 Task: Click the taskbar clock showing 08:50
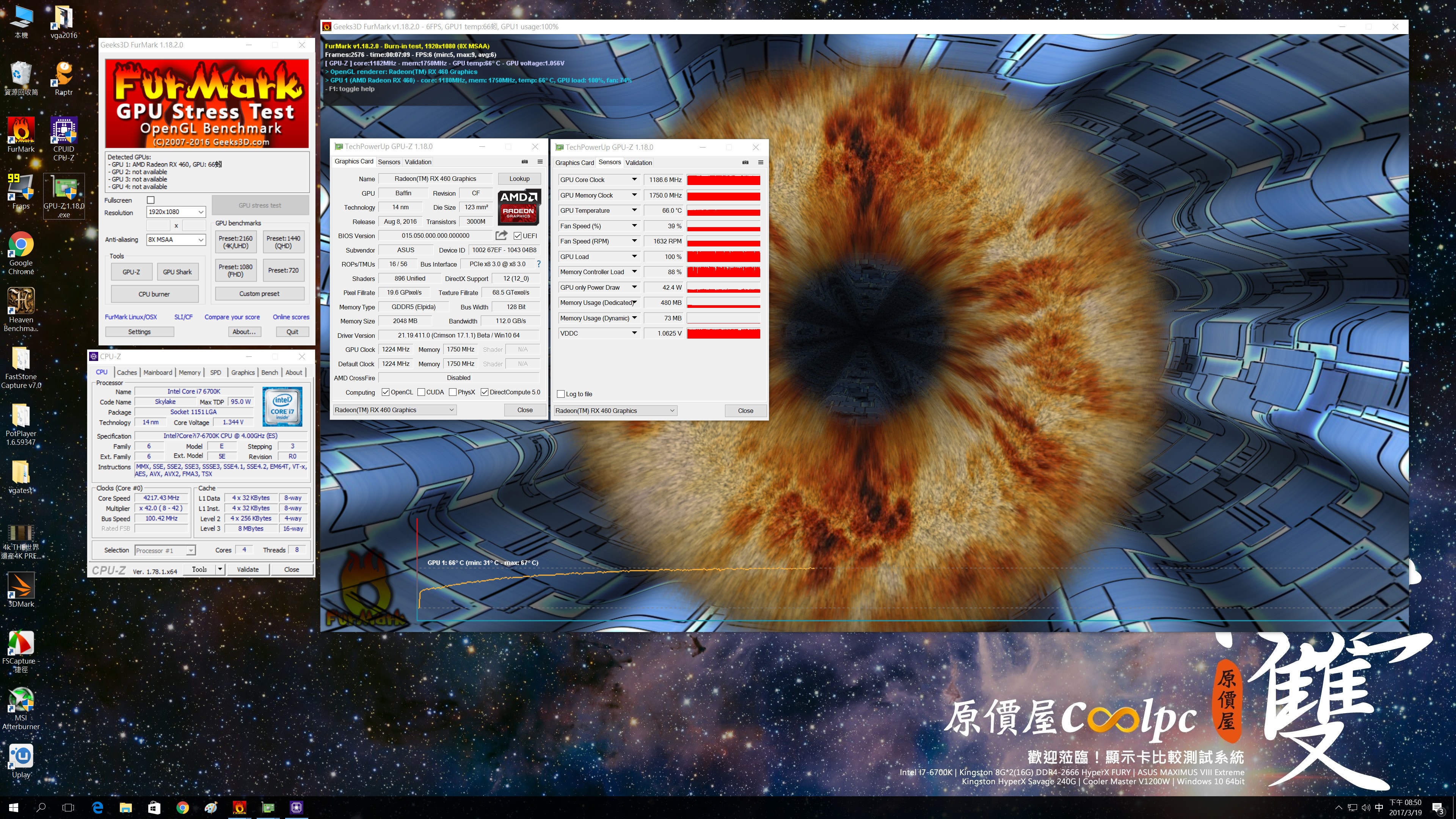click(1405, 807)
